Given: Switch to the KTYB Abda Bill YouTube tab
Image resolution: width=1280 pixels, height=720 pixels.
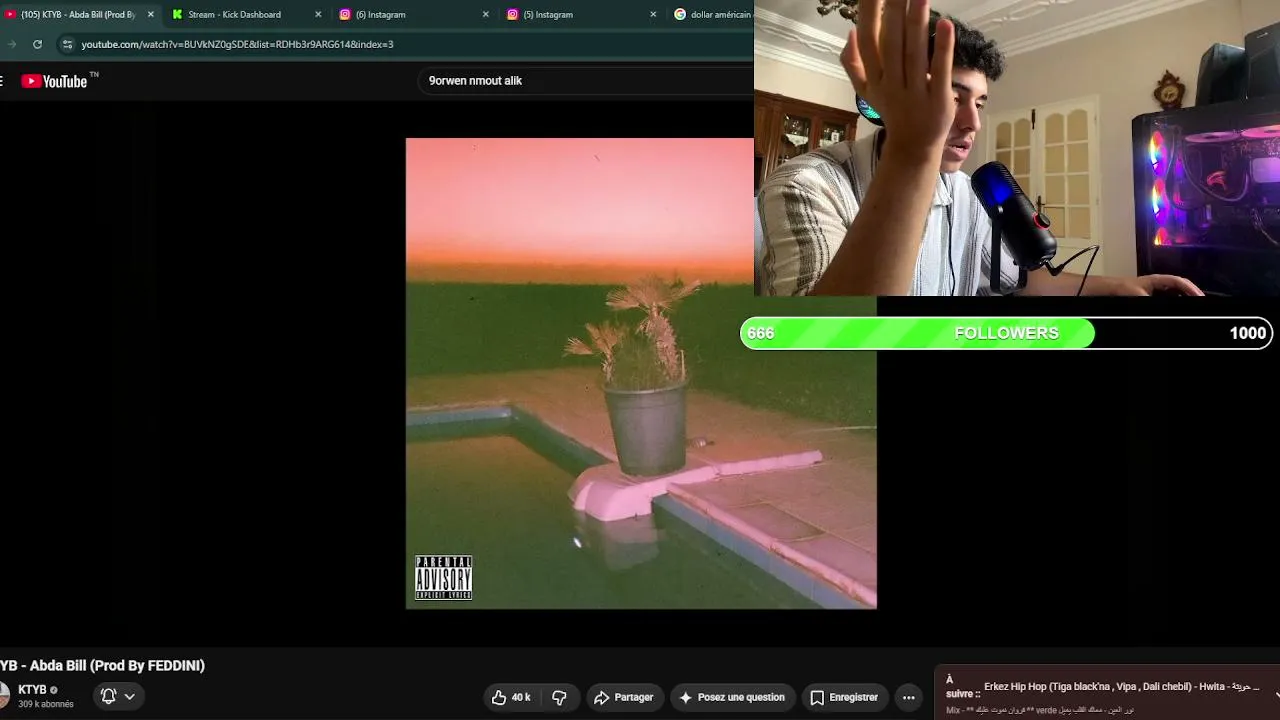Looking at the screenshot, I should [x=80, y=15].
